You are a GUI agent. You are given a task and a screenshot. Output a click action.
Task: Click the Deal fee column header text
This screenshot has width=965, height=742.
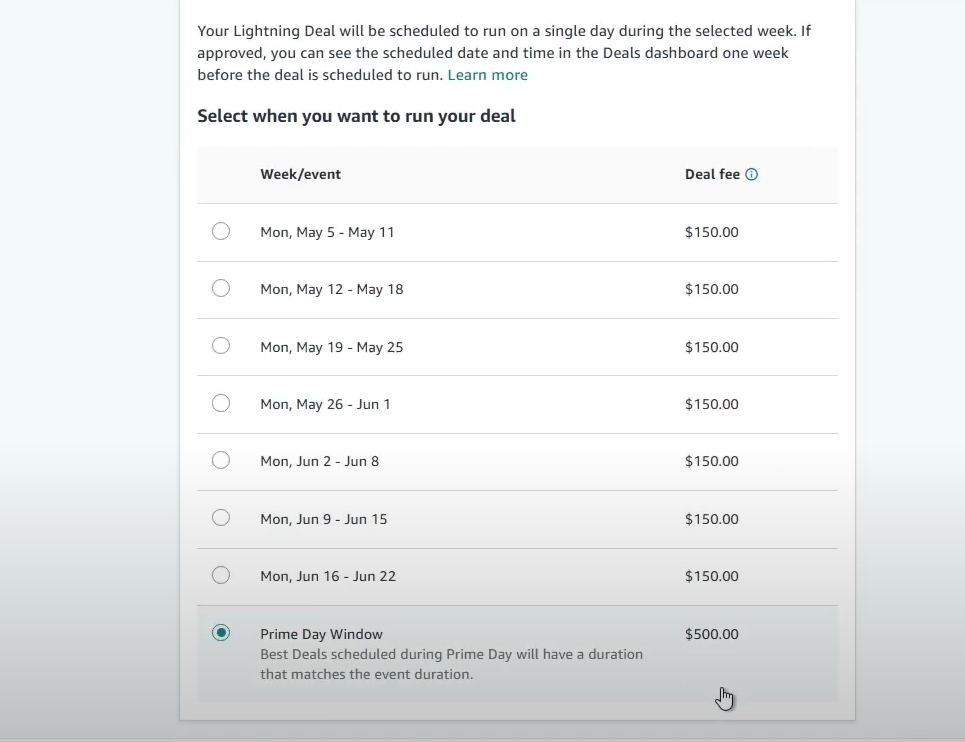point(712,174)
